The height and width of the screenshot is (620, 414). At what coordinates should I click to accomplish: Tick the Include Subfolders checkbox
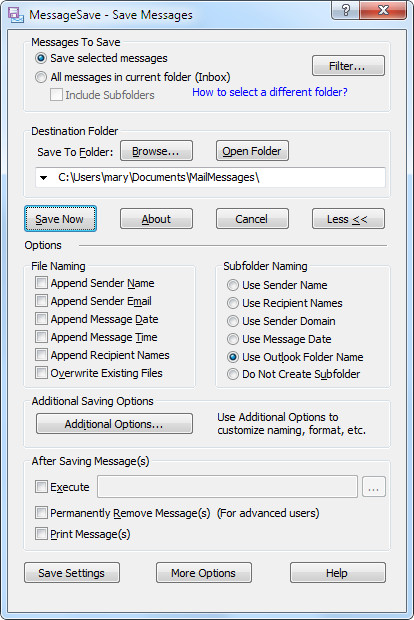tap(56, 95)
